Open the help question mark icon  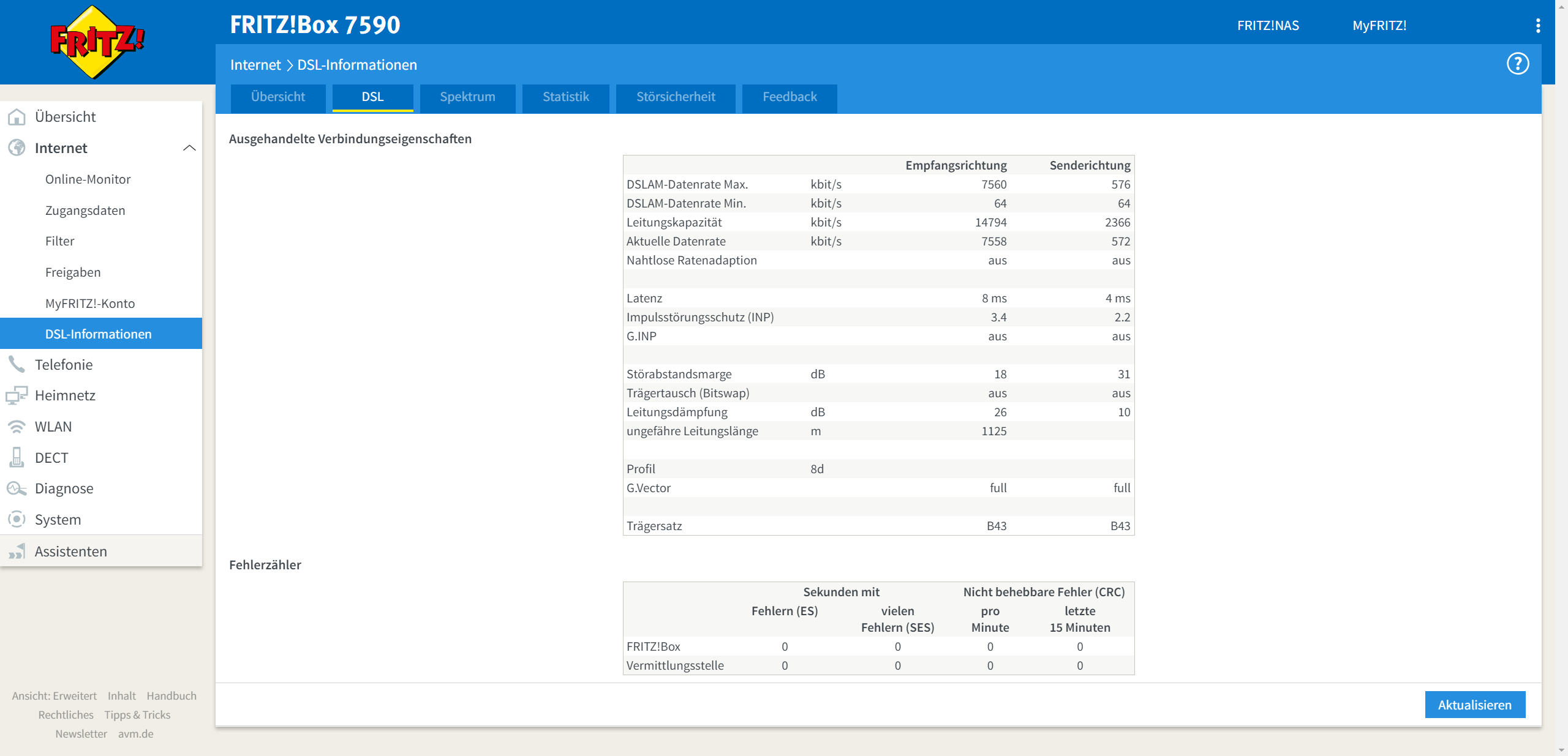tap(1517, 64)
